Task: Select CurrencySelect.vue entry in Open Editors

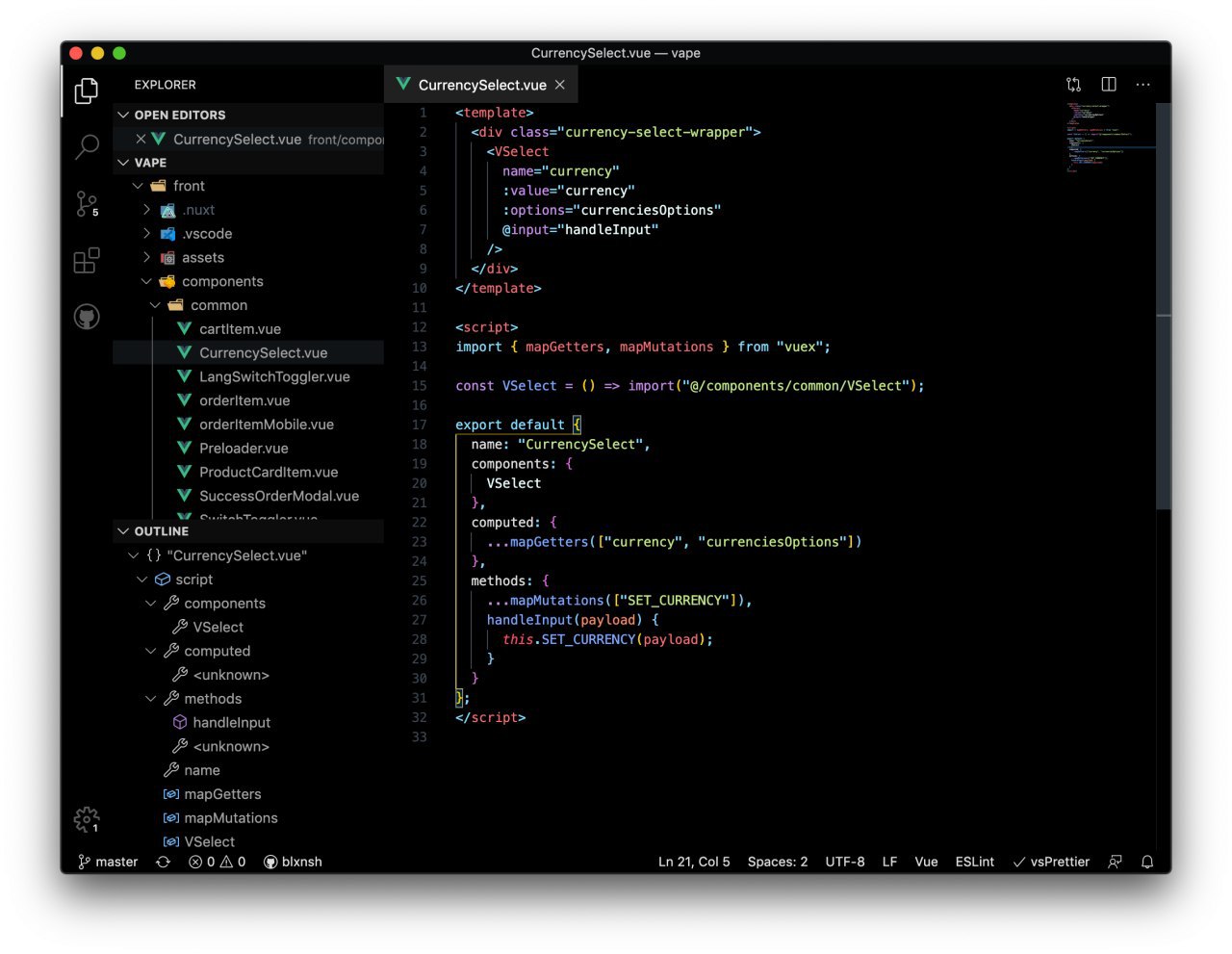Action: click(x=248, y=139)
